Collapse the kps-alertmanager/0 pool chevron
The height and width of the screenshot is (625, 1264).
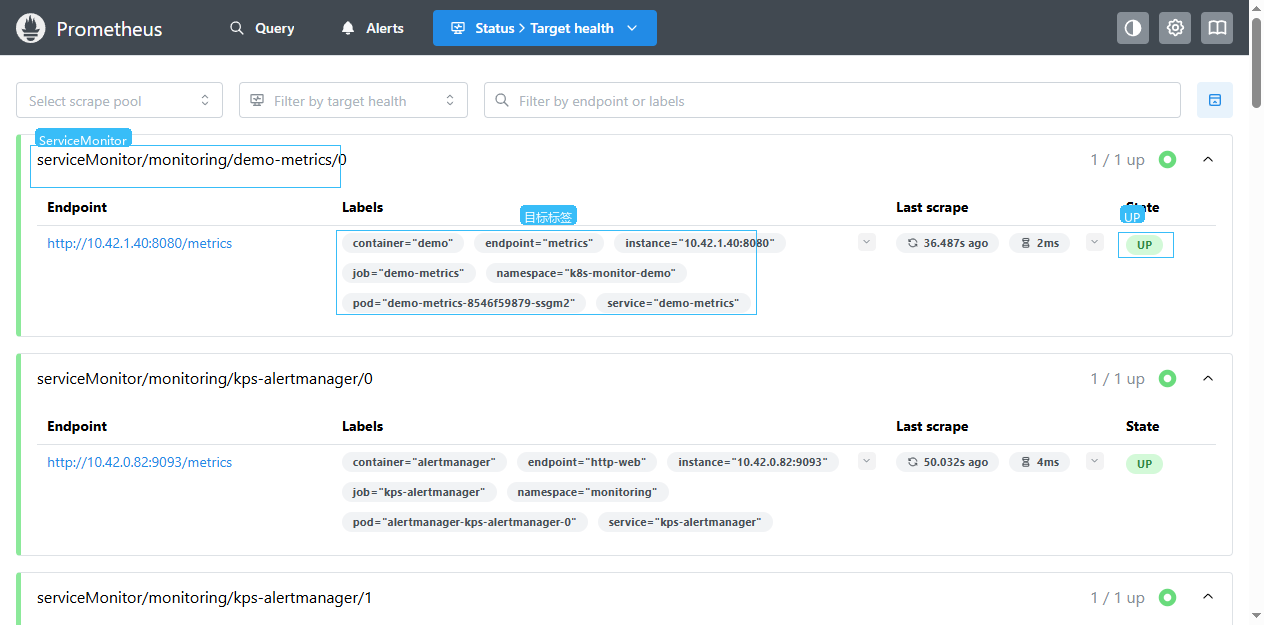click(x=1207, y=378)
